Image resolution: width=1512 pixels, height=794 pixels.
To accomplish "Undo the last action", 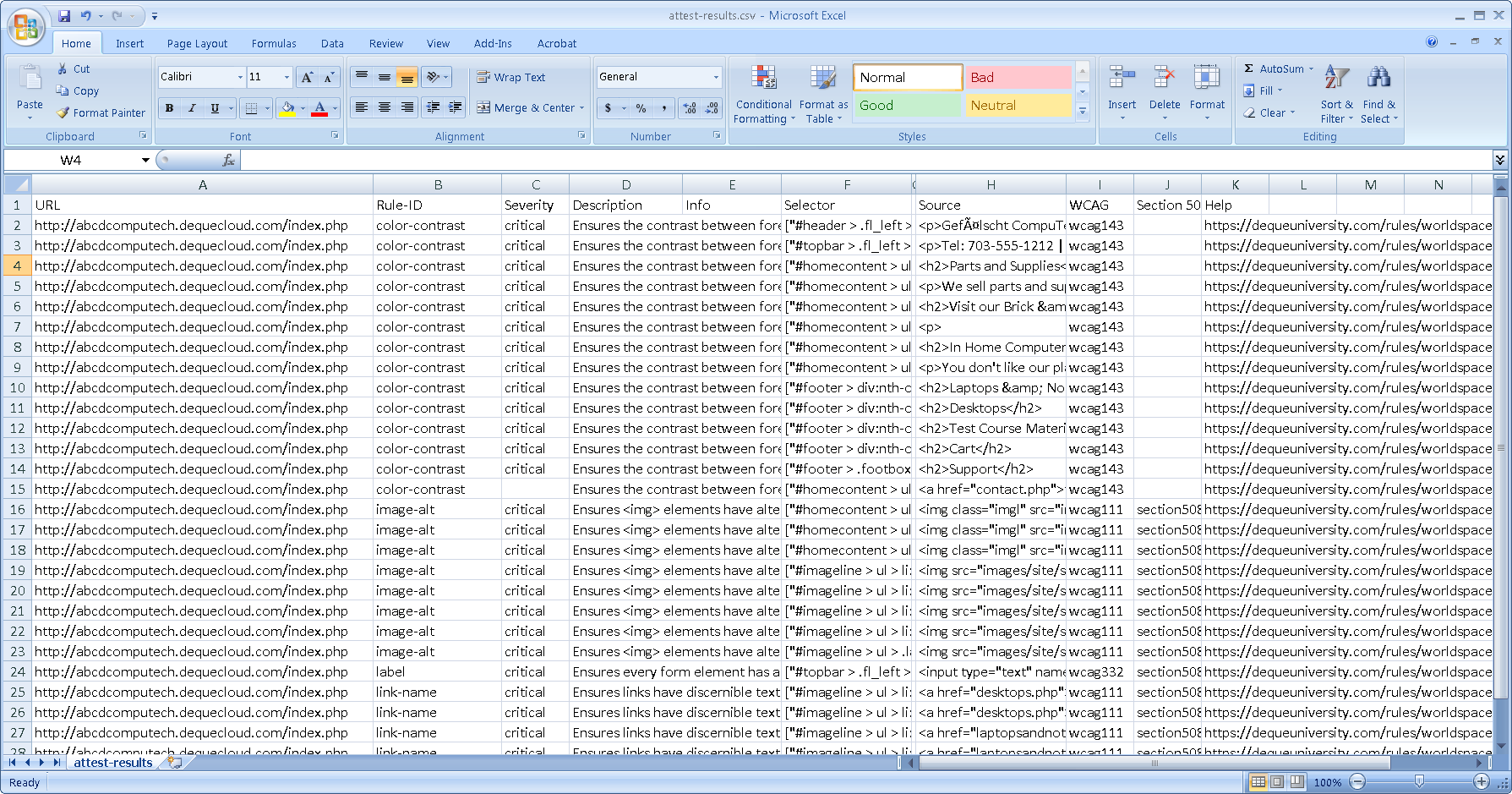I will pos(85,16).
